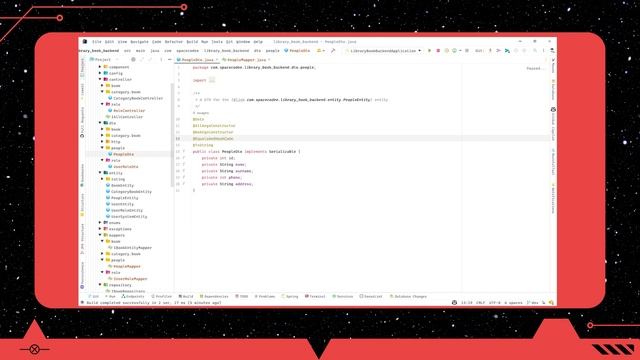Open JPA Structure tool window on left sidebar
Image resolution: width=640 pixels, height=360 pixels.
82,239
